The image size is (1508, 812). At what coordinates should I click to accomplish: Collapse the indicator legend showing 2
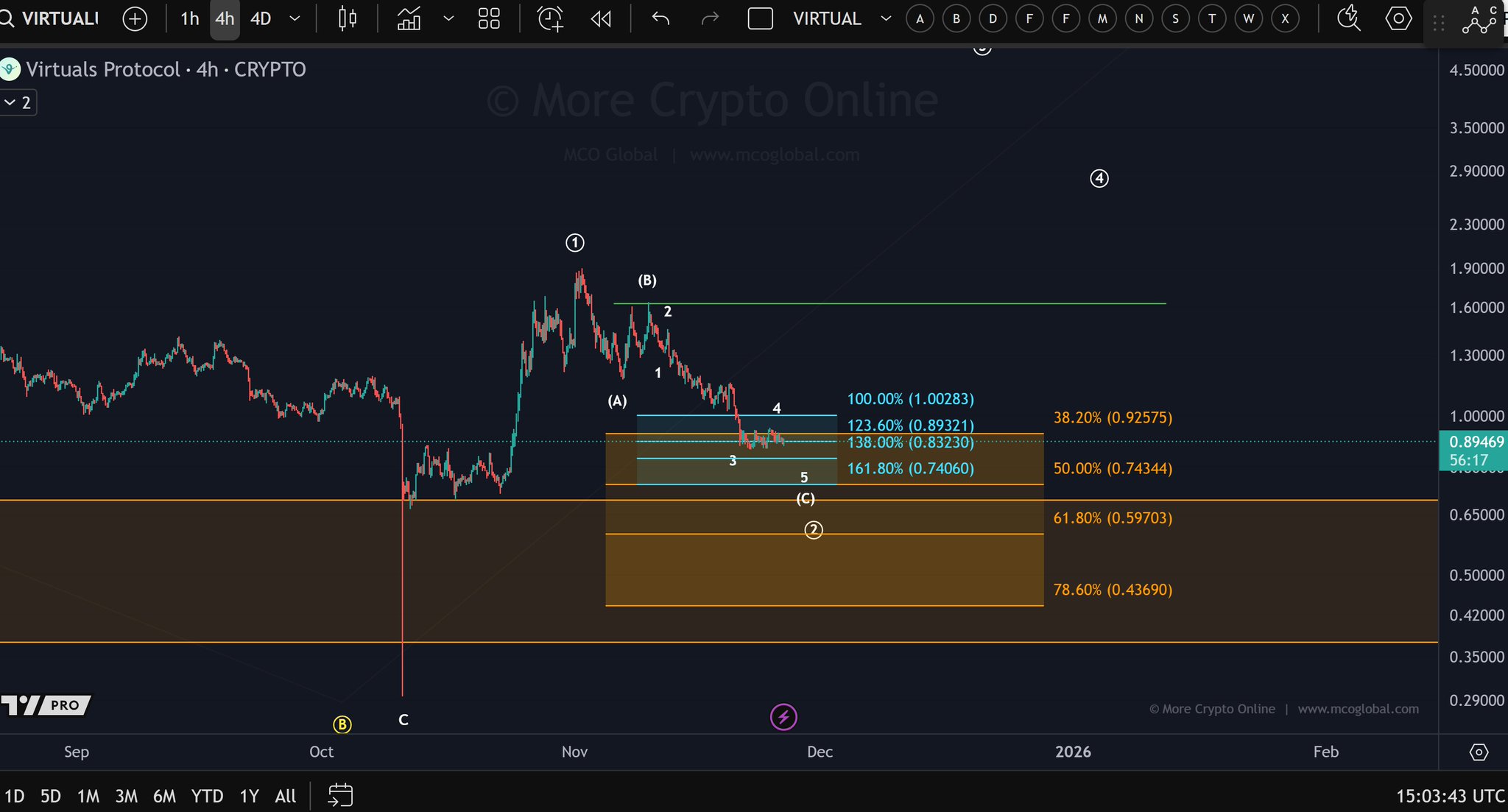pyautogui.click(x=18, y=102)
